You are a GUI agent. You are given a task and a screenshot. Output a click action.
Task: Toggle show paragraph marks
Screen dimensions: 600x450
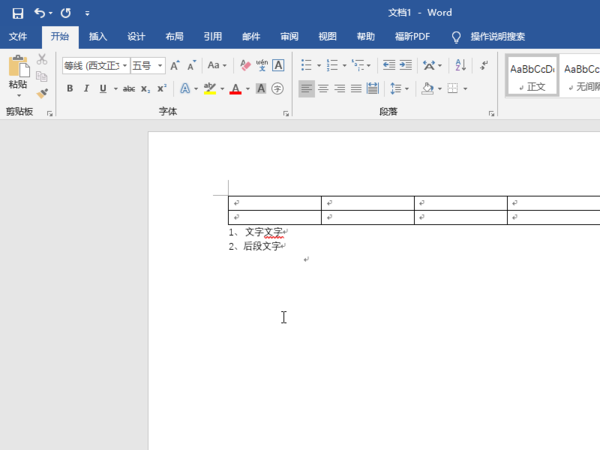click(x=484, y=65)
